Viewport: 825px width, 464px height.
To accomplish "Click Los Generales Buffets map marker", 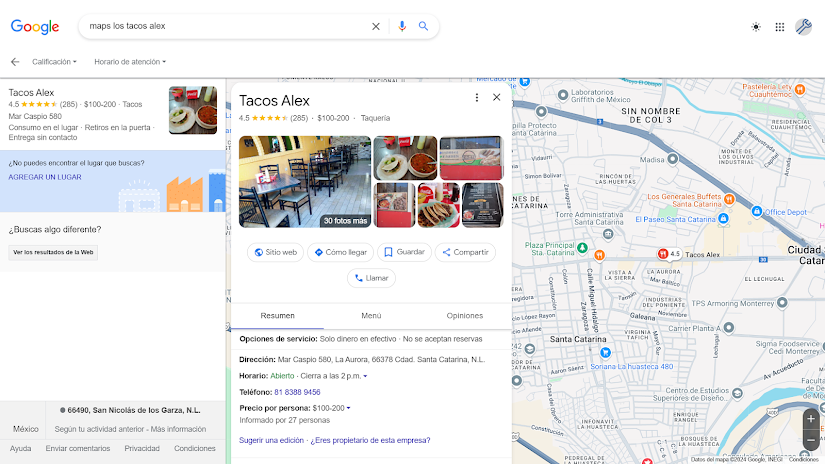I will [x=729, y=199].
